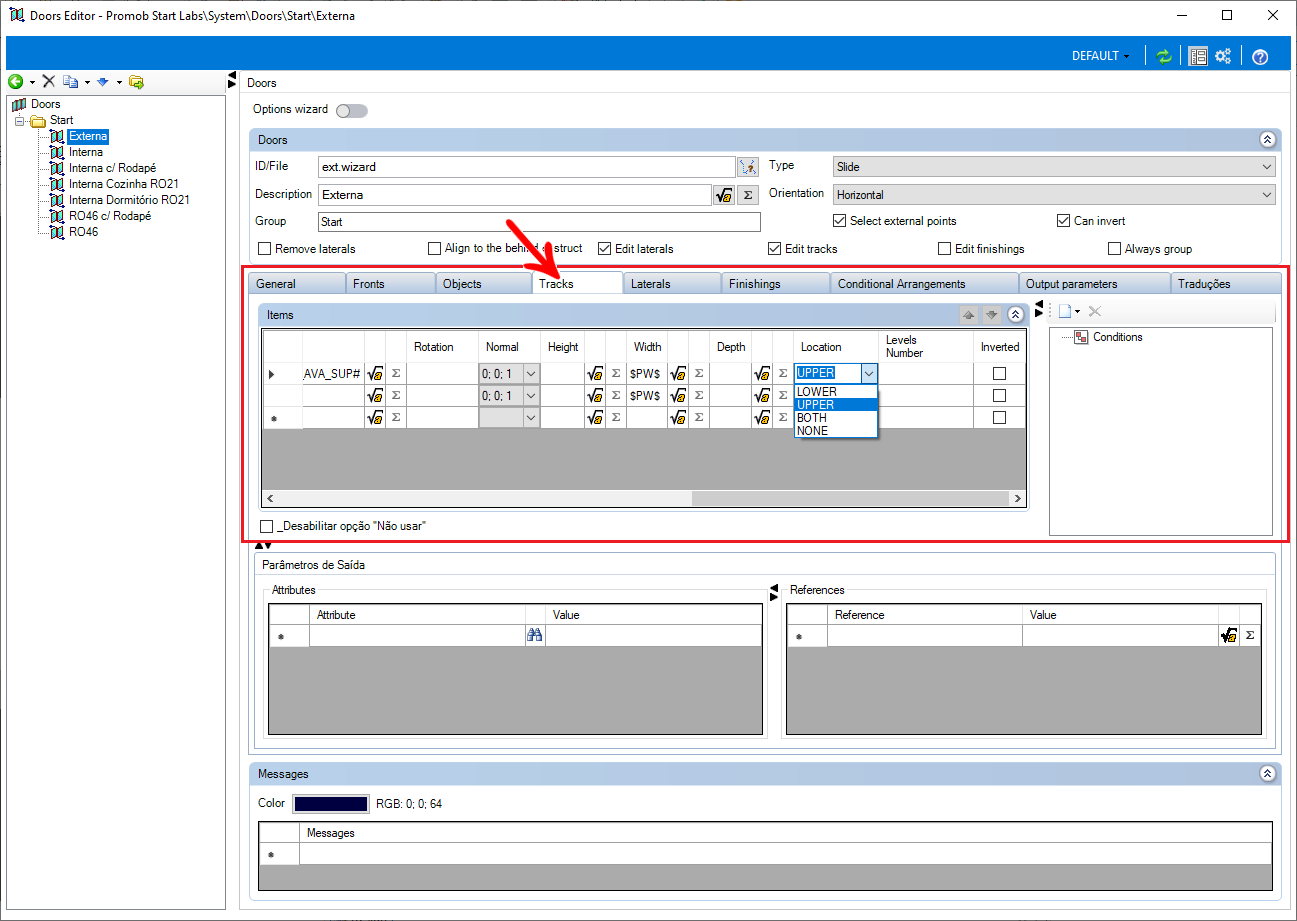Uncheck Select external points
The height and width of the screenshot is (921, 1297).
coord(840,221)
